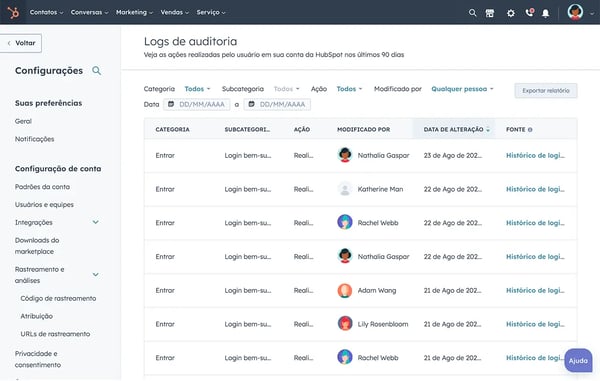This screenshot has height=381, width=600.
Task: Open Histórico de login link in Adam Wang row
Action: tap(535, 290)
